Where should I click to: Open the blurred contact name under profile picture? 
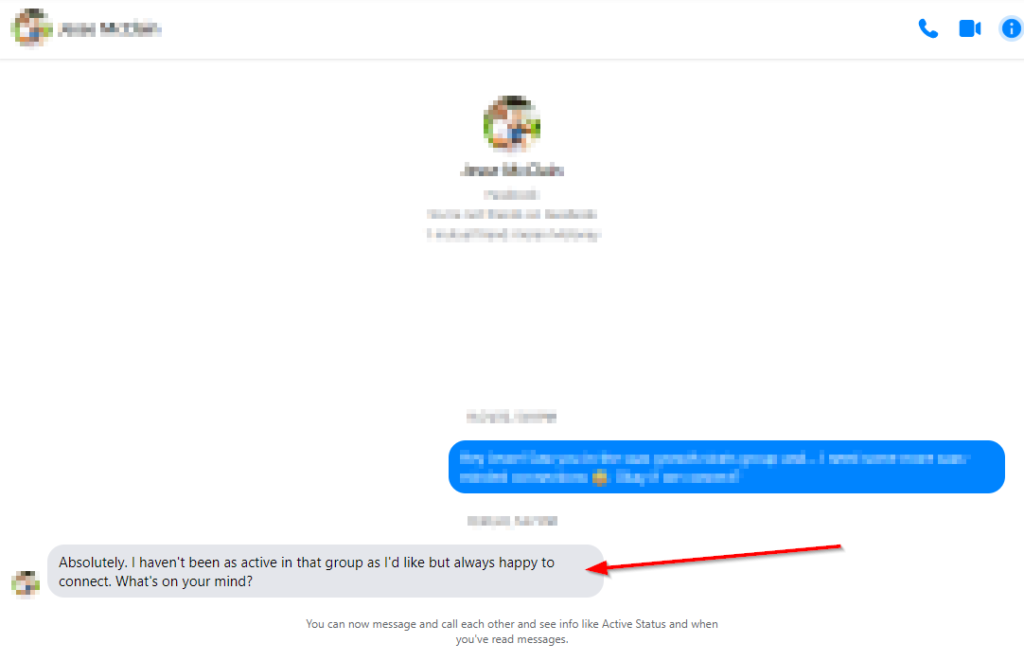512,170
